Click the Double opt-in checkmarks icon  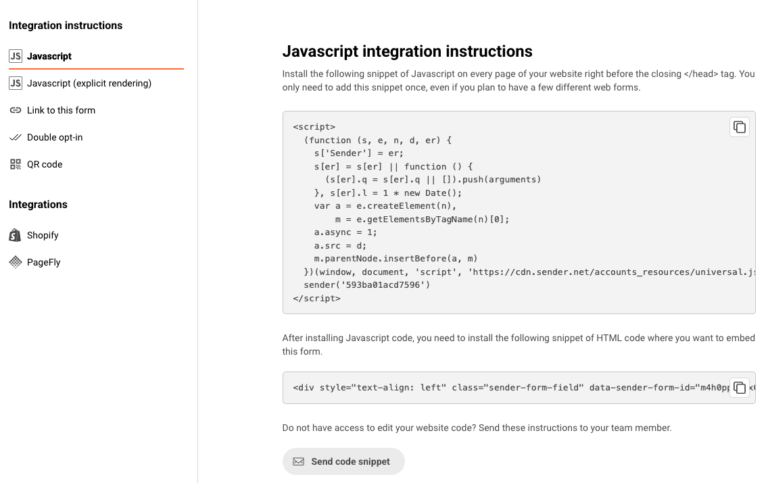(15, 137)
